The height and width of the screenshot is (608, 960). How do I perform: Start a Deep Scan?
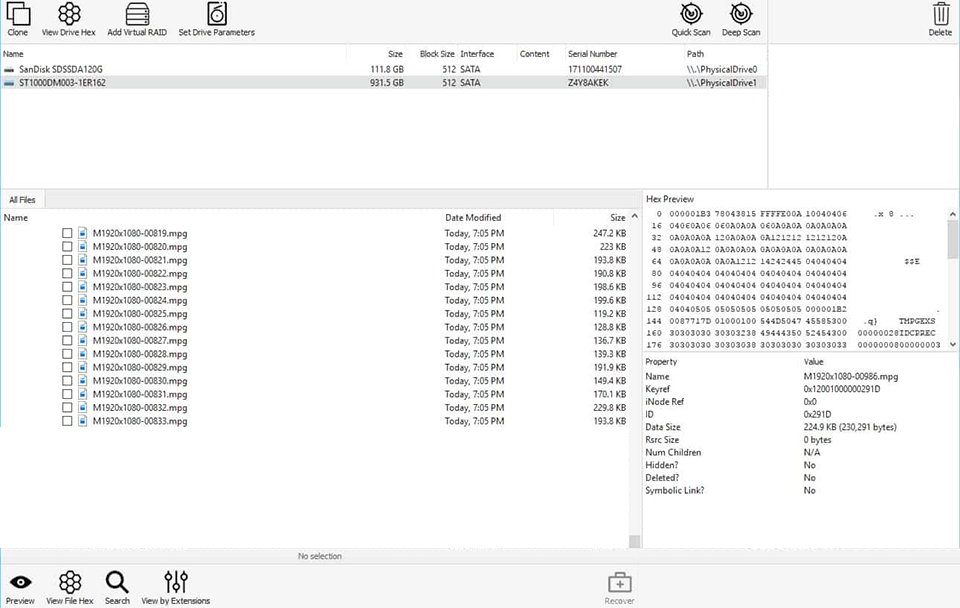(x=740, y=18)
